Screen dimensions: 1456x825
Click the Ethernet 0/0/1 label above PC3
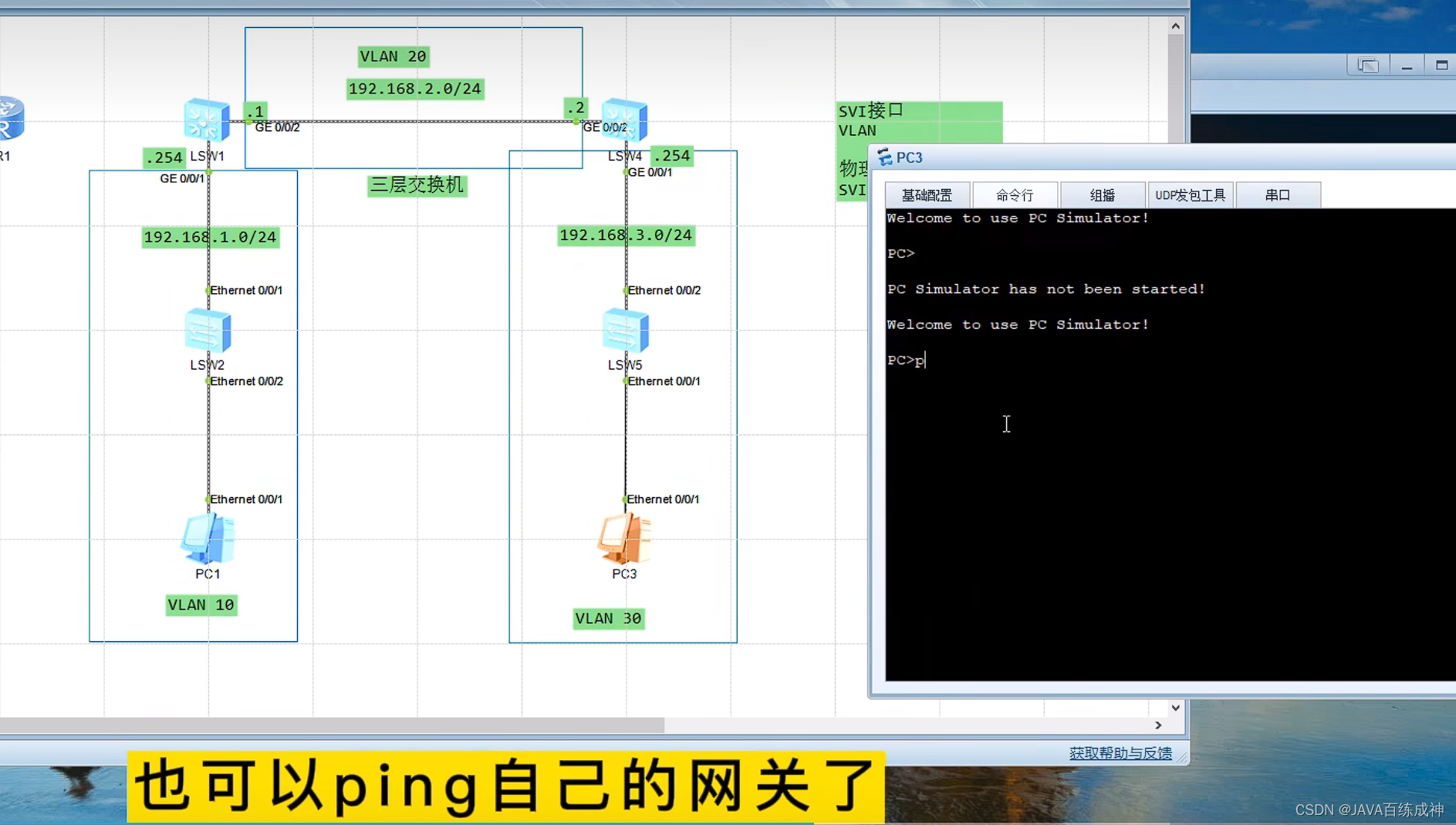[x=663, y=499]
